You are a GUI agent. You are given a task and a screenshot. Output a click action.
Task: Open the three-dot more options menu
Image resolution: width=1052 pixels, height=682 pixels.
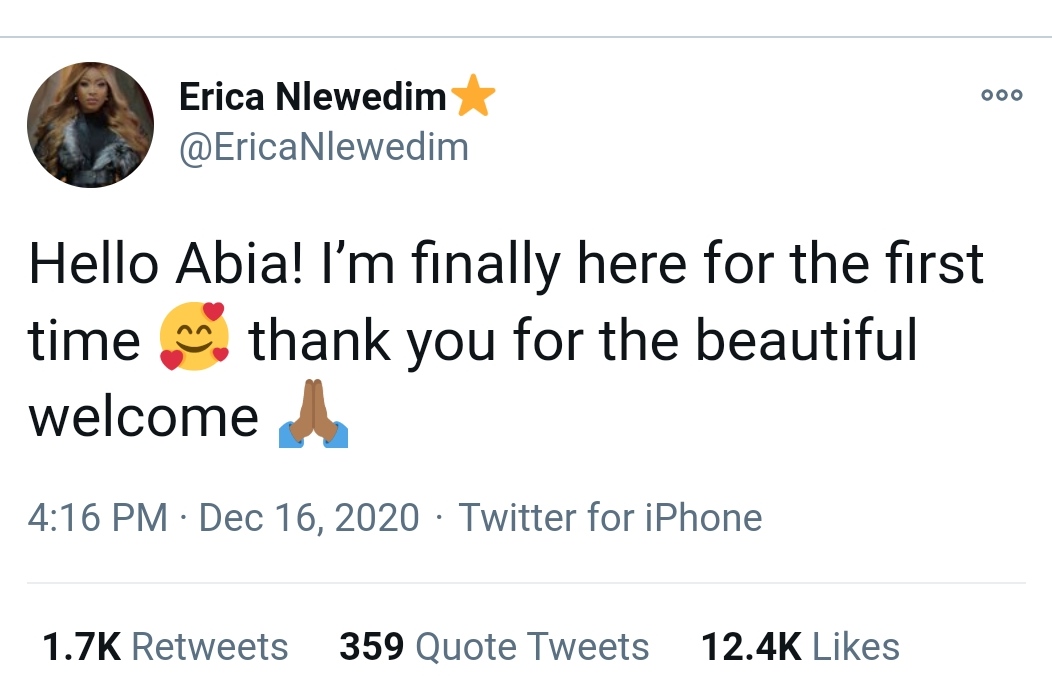(x=1001, y=96)
